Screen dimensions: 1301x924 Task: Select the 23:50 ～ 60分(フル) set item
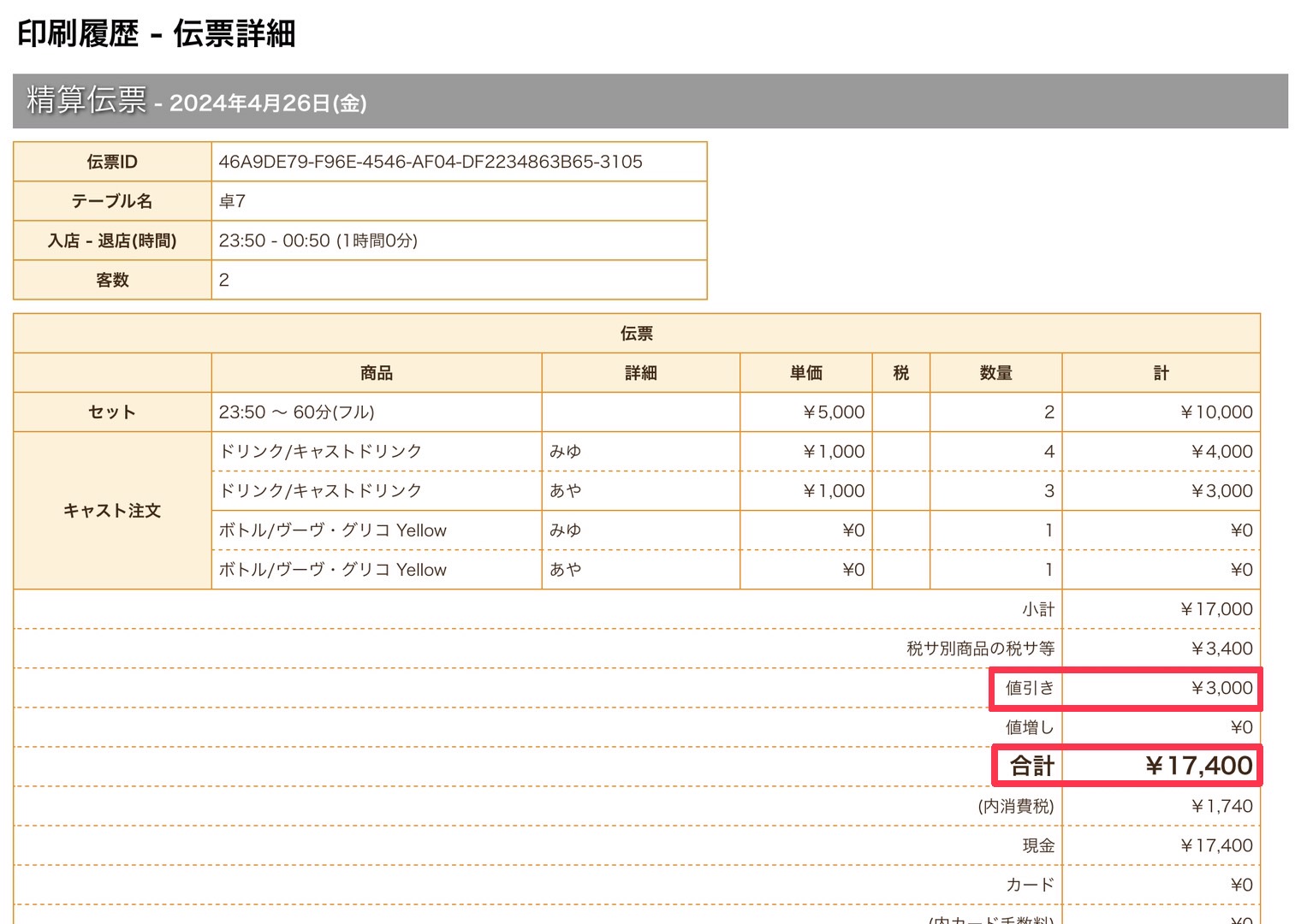click(296, 412)
